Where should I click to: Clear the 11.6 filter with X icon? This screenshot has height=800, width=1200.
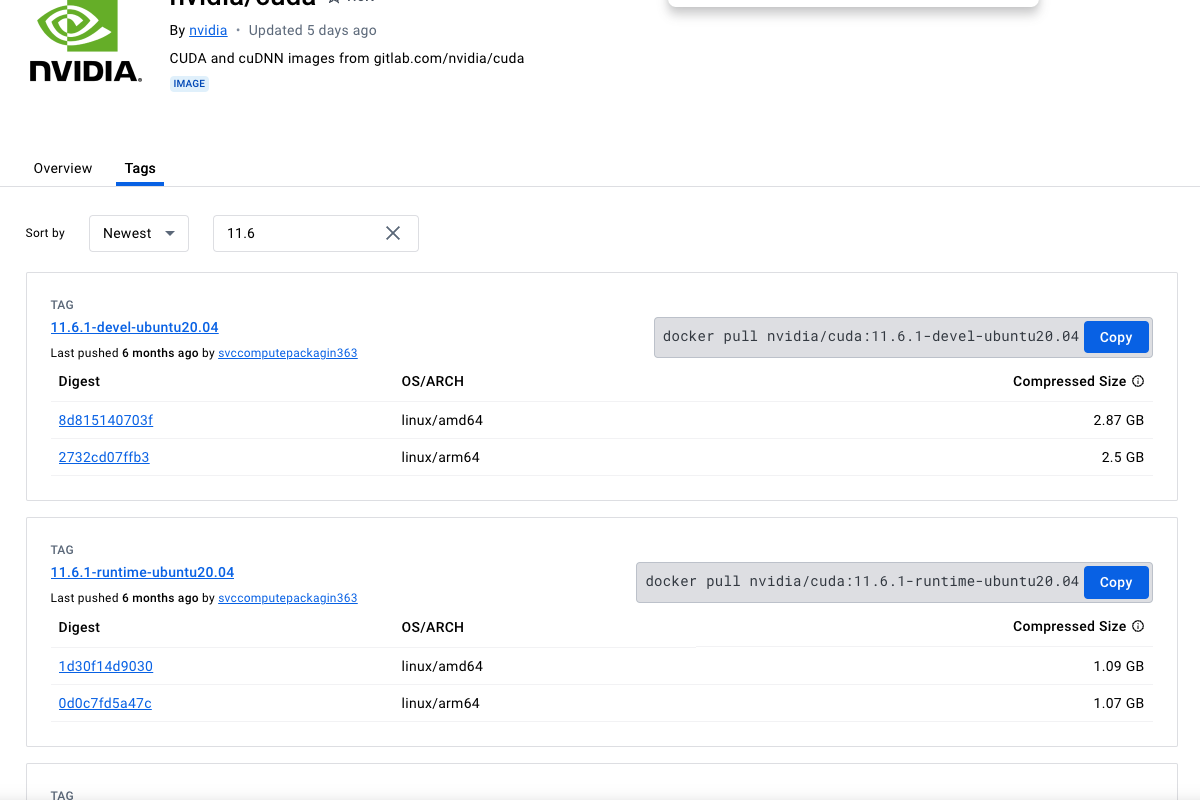pyautogui.click(x=393, y=233)
